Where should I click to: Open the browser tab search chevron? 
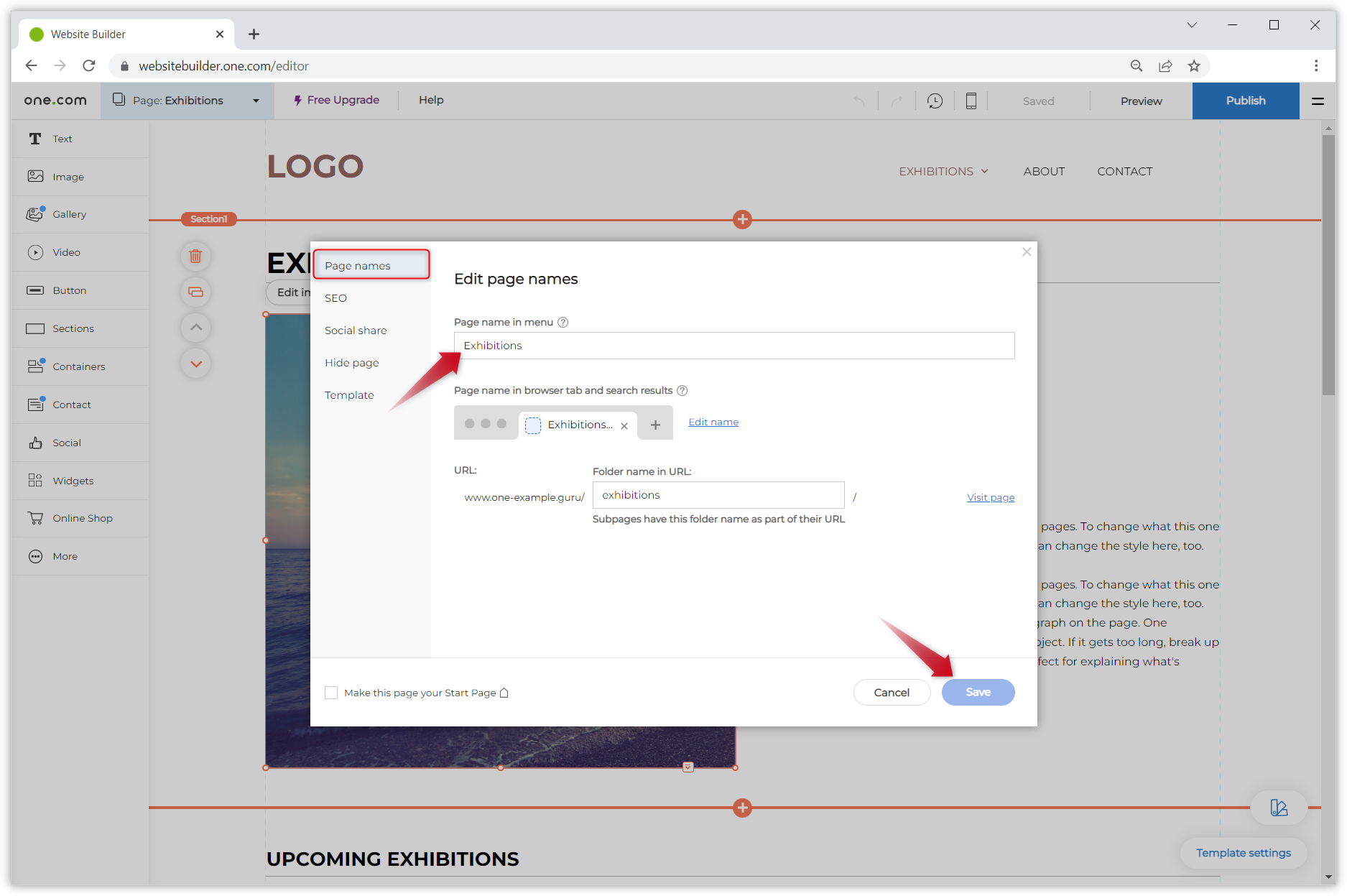point(1192,25)
